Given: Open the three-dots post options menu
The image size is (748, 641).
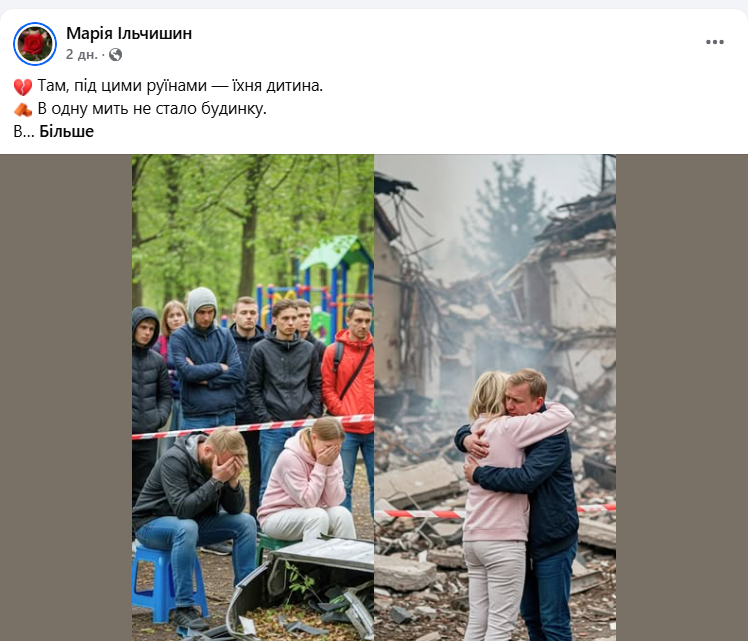Looking at the screenshot, I should pyautogui.click(x=714, y=42).
